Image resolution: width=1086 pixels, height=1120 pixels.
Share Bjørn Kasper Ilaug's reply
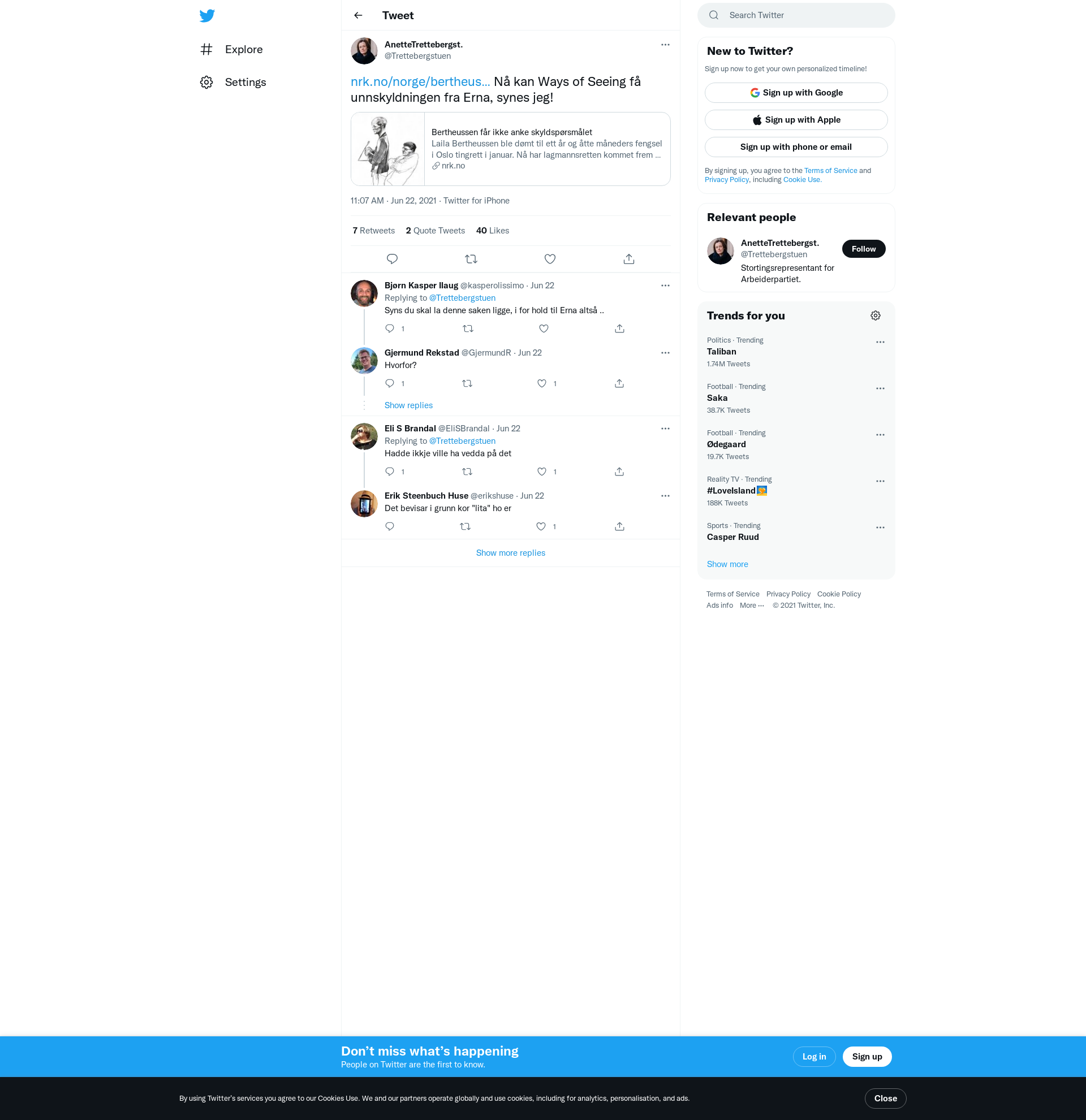[619, 328]
